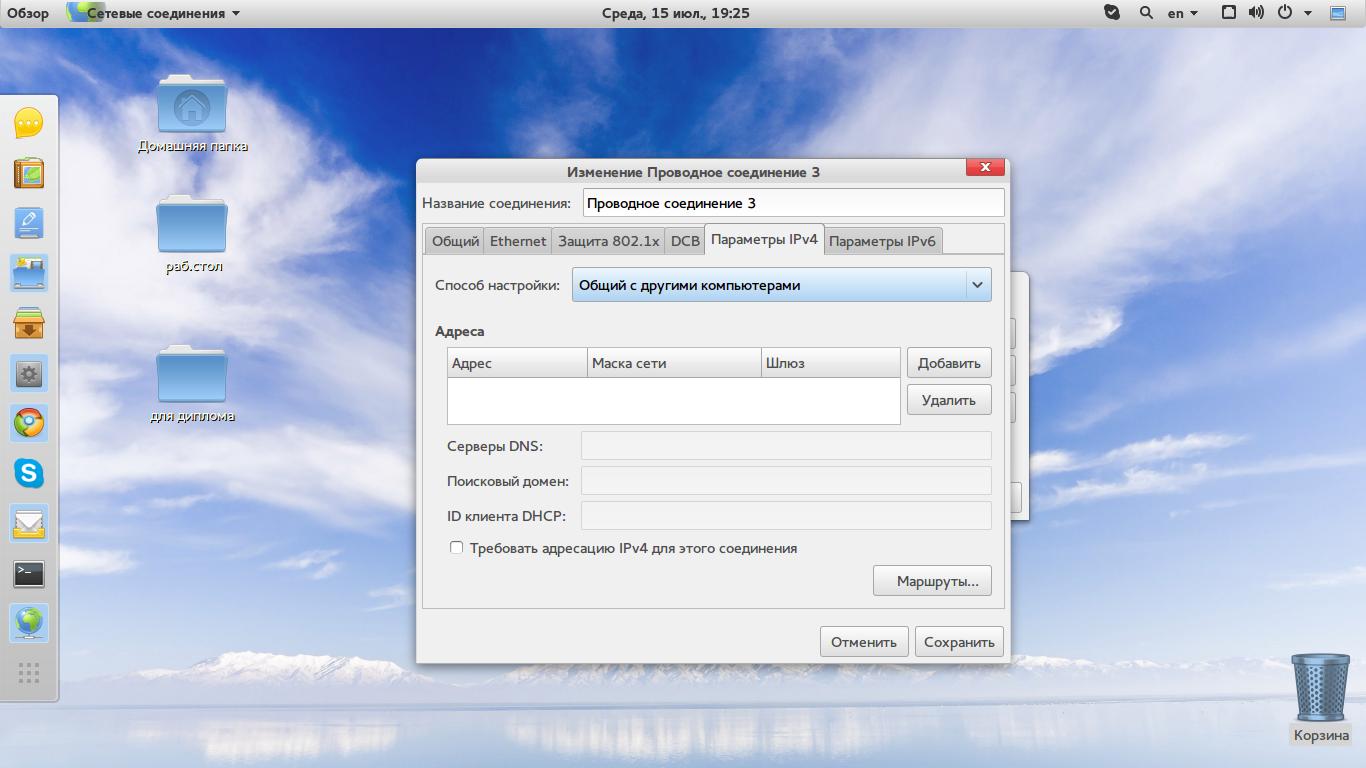This screenshot has height=768, width=1366.
Task: Click the Skype status tray icon
Action: (x=1112, y=13)
